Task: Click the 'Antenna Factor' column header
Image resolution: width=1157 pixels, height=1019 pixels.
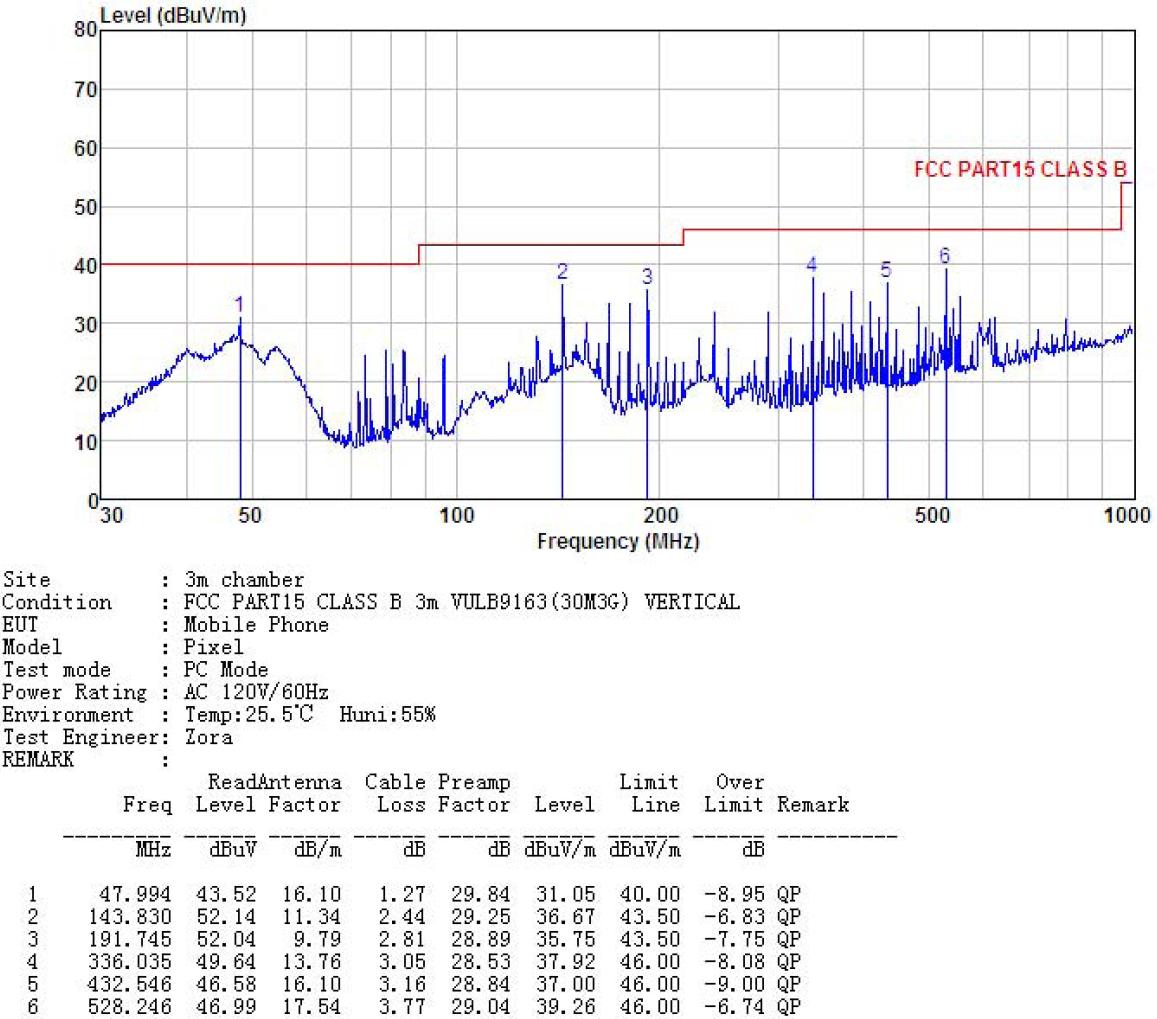Action: click(x=299, y=793)
